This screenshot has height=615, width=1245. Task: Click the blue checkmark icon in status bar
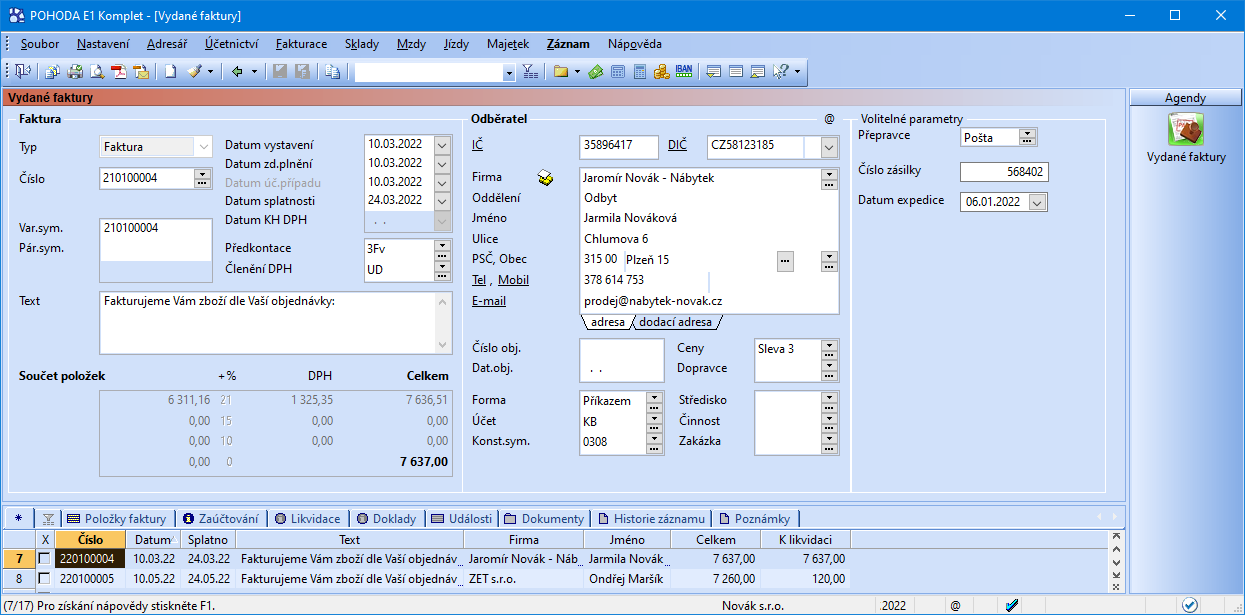pyautogui.click(x=1012, y=605)
